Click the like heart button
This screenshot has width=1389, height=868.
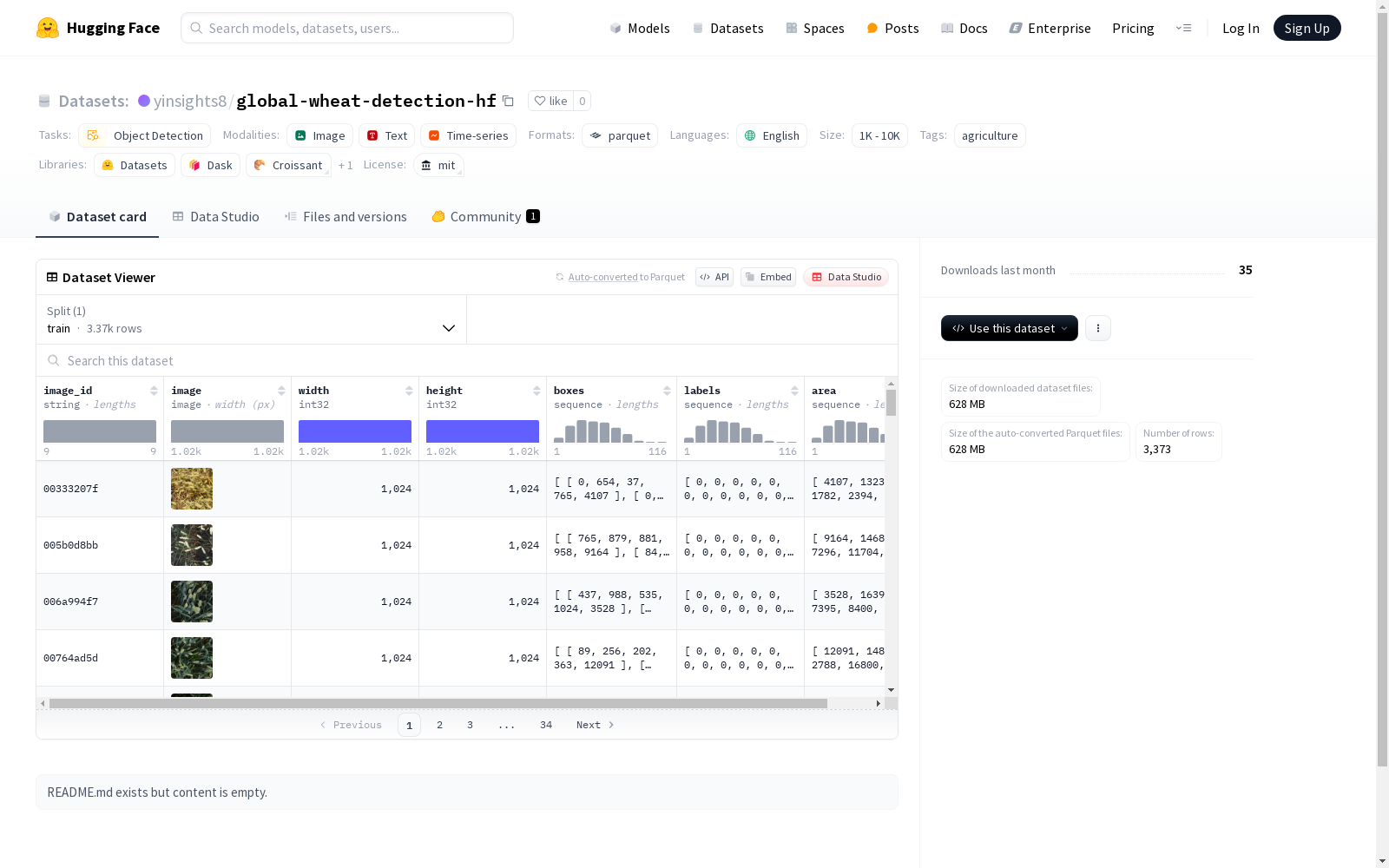[550, 101]
